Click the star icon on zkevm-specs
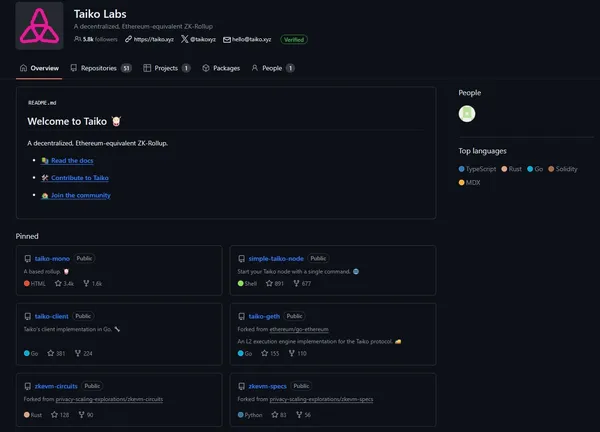Screen dimensions: 600x432 point(275,414)
